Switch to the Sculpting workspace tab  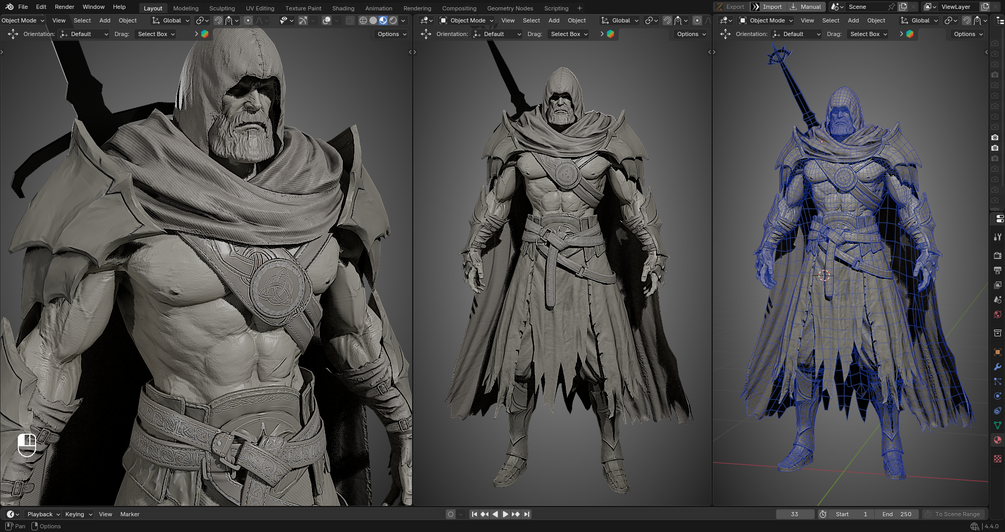222,8
